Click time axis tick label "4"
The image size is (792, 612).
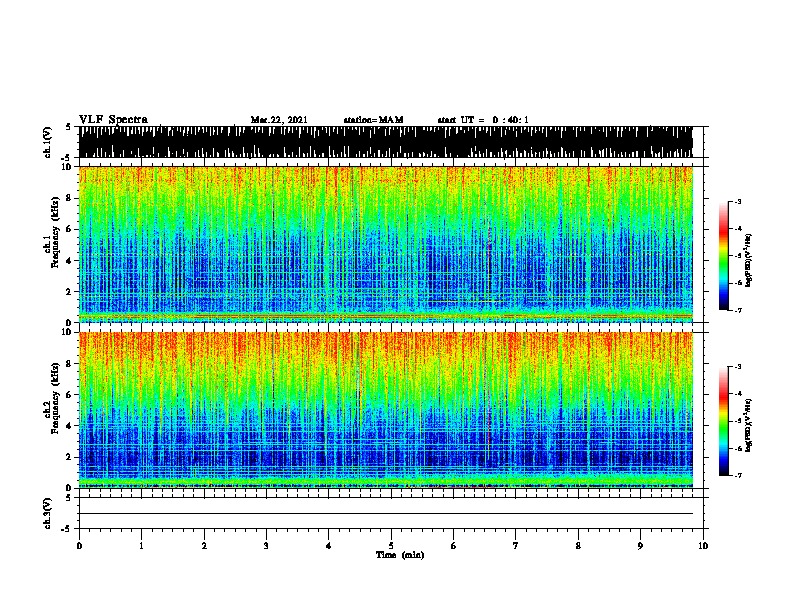pos(329,546)
